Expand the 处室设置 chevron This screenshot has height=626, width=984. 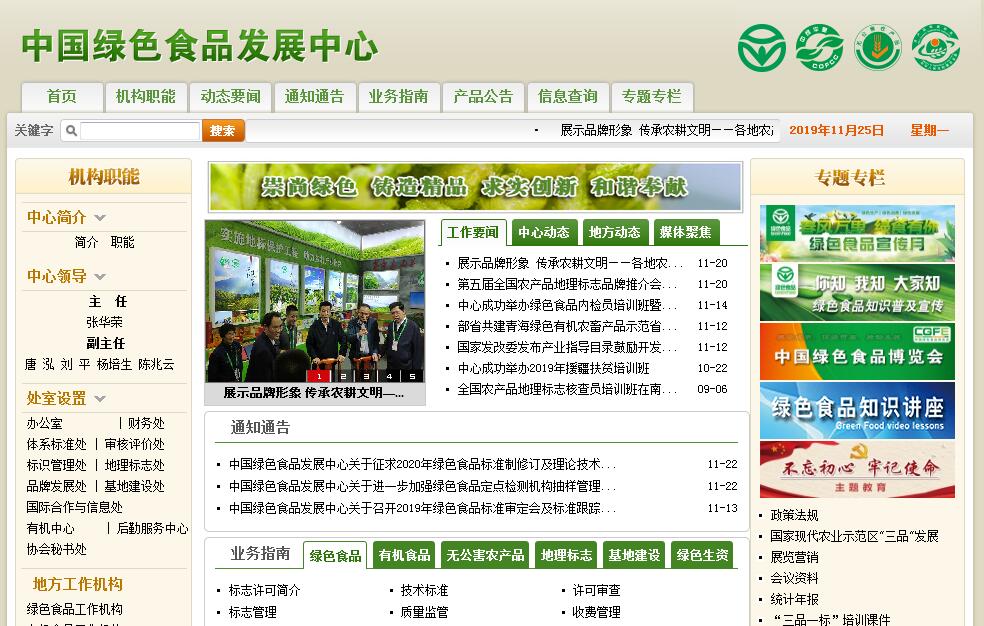(100, 398)
